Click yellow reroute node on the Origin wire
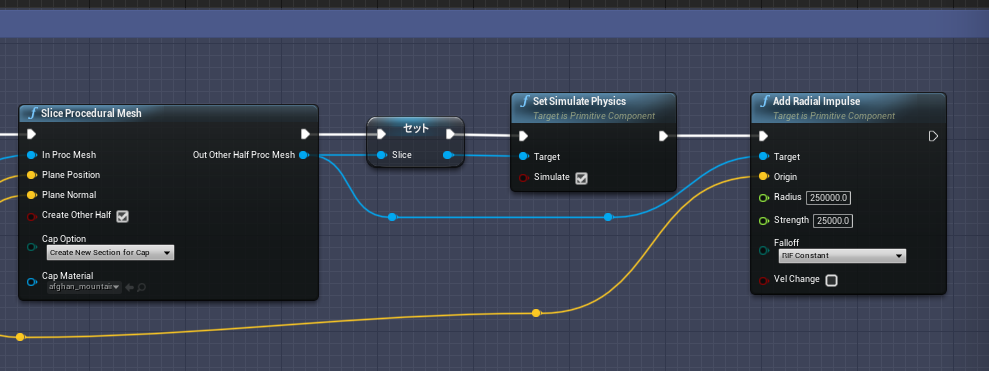 [x=536, y=313]
